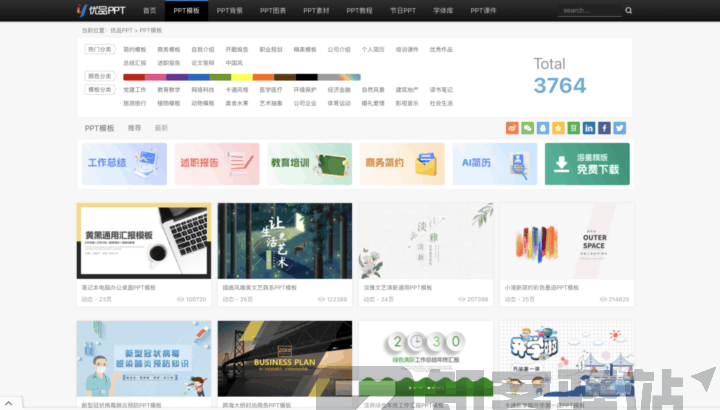Click the 免费下载 green download button
This screenshot has height=410, width=720.
[x=587, y=164]
